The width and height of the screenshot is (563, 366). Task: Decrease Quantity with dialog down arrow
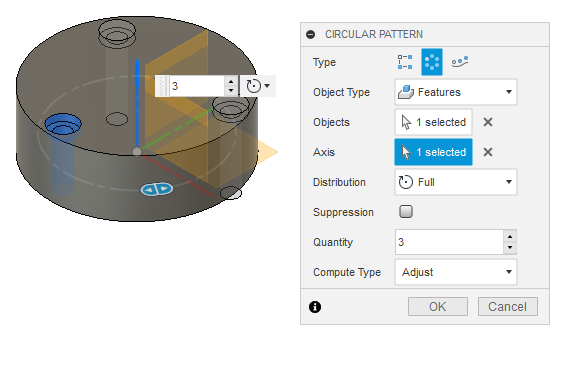(x=510, y=248)
